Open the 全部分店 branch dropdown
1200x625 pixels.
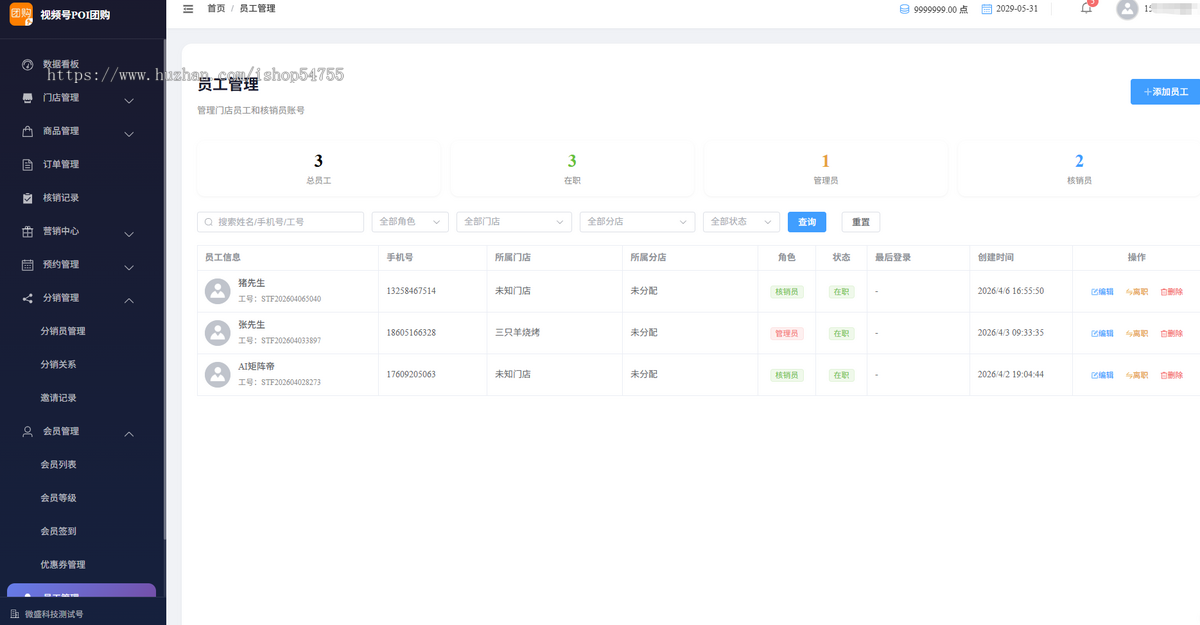coord(637,222)
